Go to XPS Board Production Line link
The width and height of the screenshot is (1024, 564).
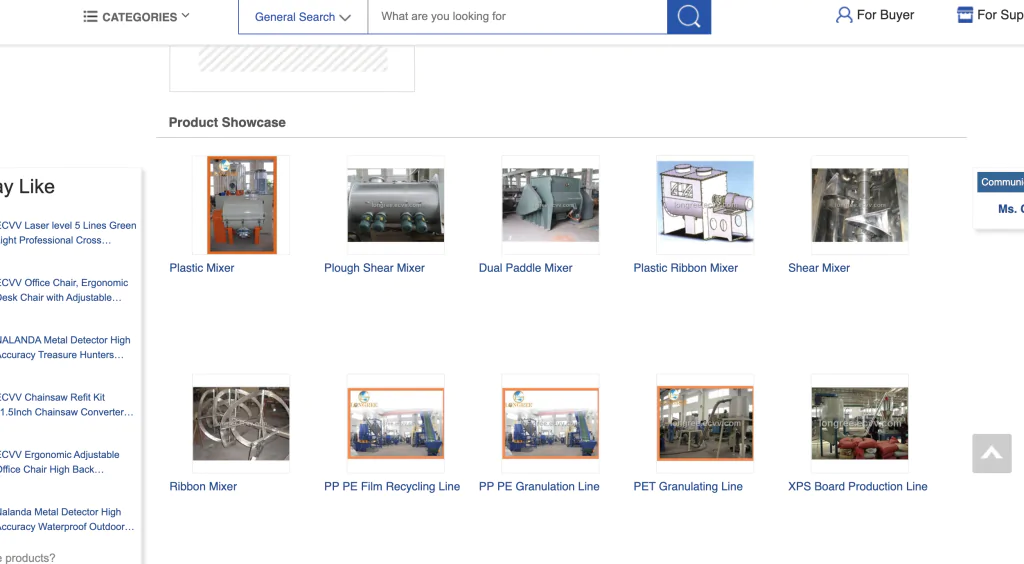pos(857,487)
